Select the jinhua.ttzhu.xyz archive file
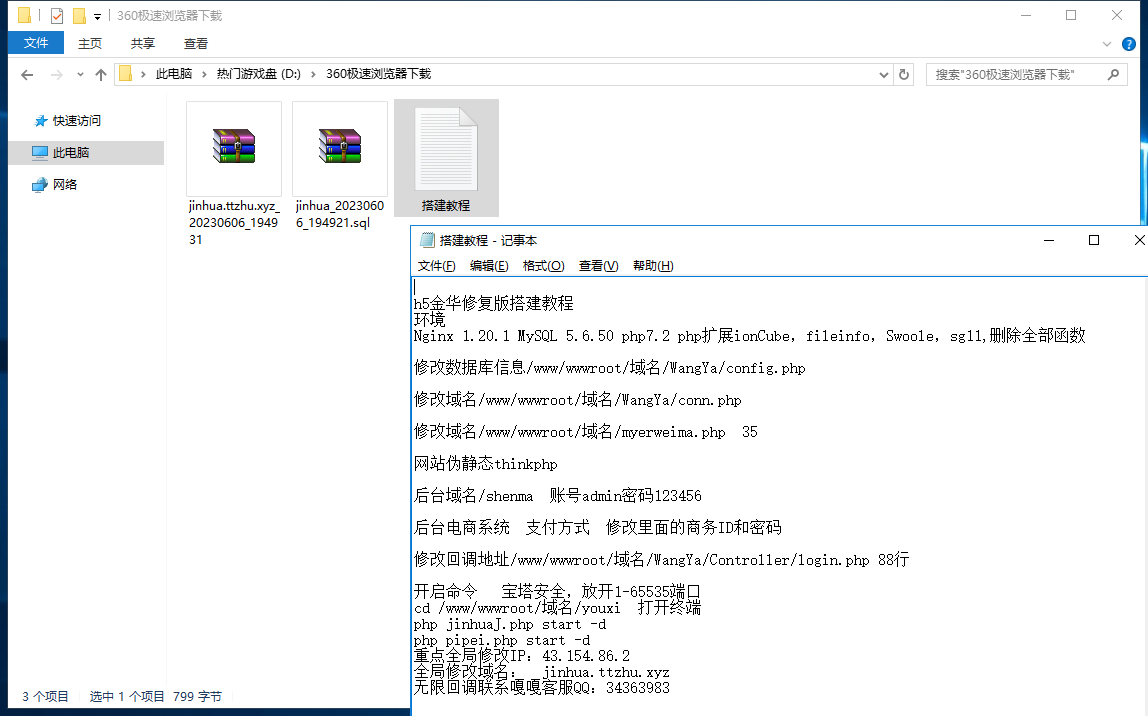This screenshot has width=1148, height=716. tap(234, 173)
